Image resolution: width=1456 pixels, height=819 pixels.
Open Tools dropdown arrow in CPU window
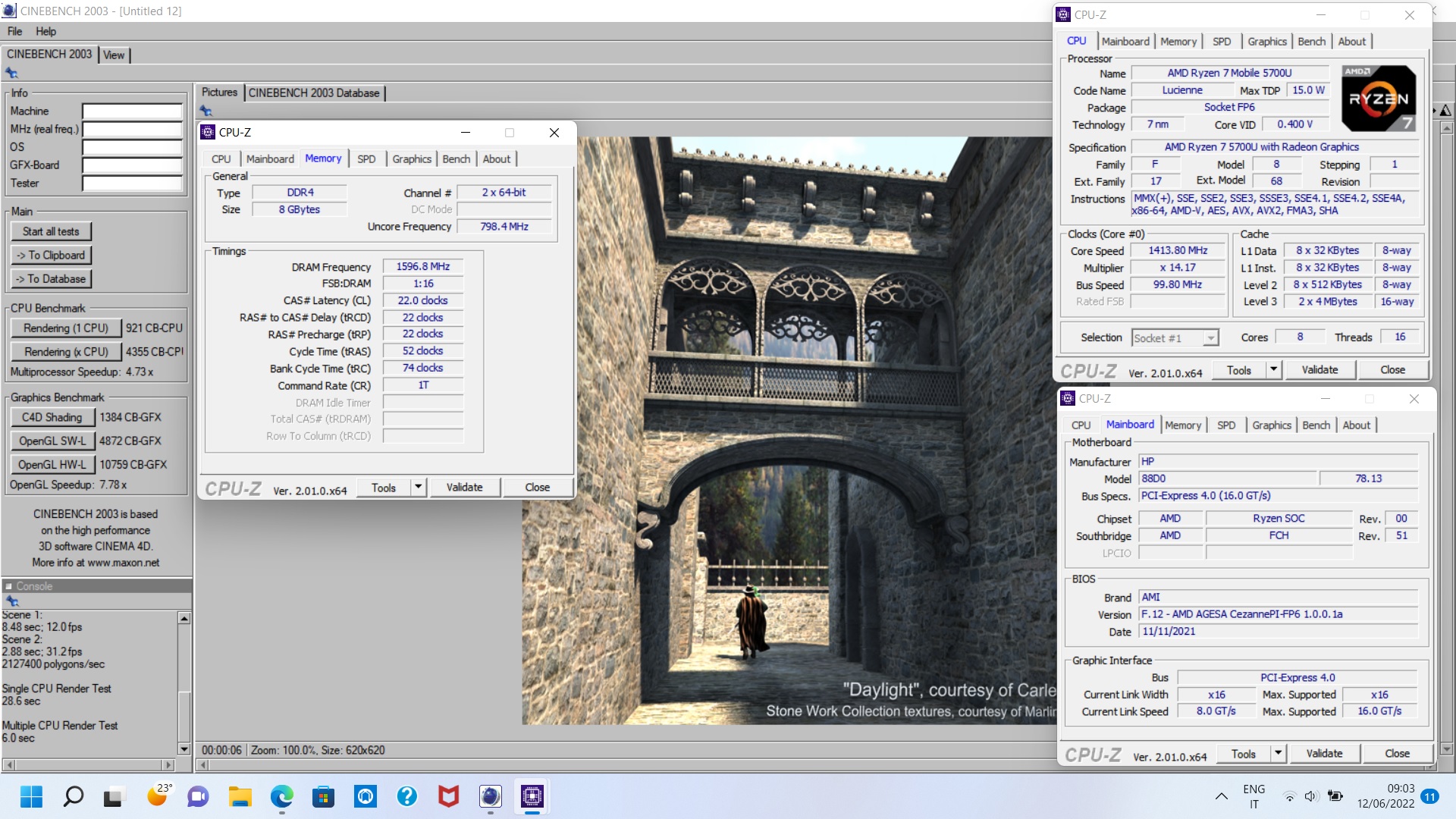click(1273, 369)
